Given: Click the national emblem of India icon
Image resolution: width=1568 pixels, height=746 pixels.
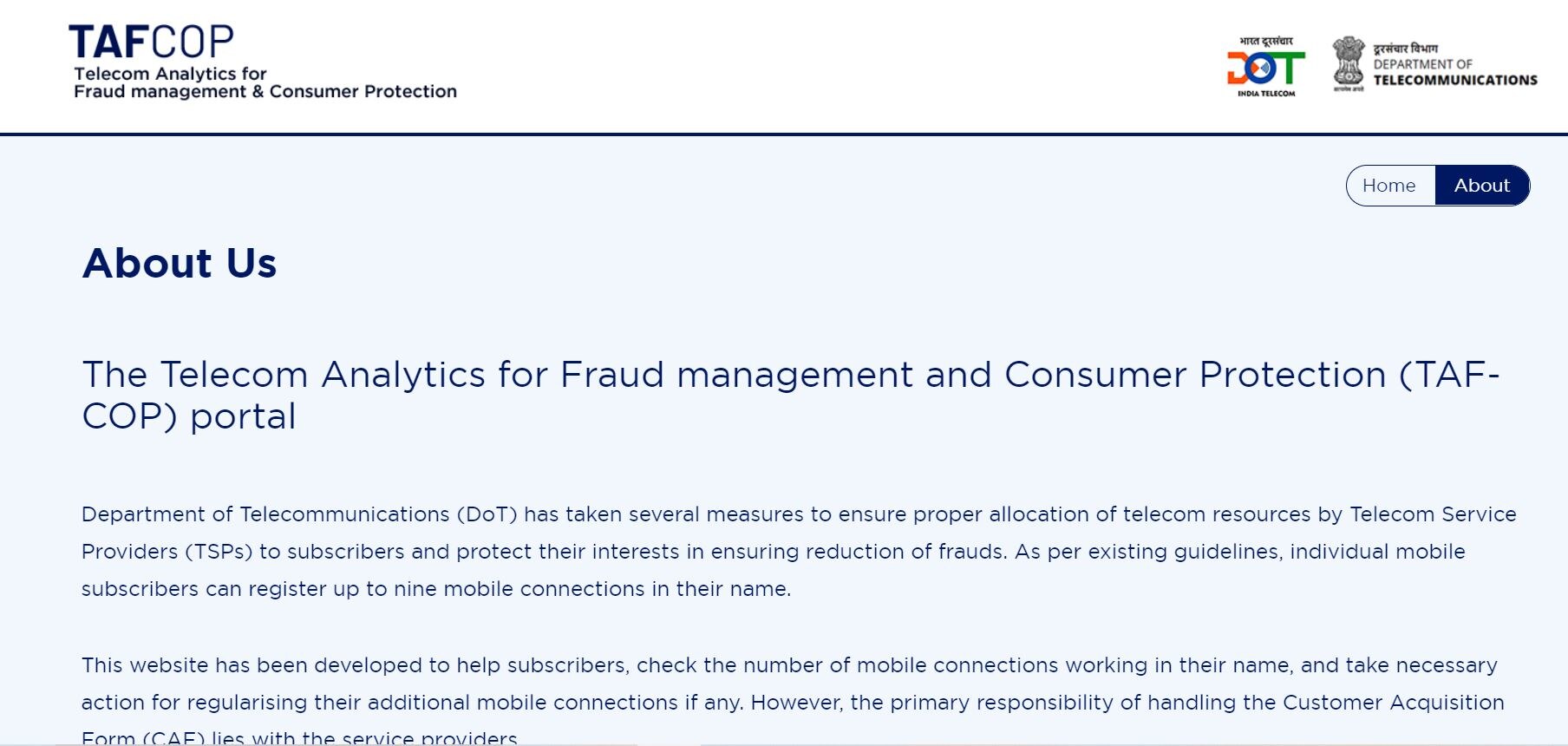Looking at the screenshot, I should pos(1348,62).
